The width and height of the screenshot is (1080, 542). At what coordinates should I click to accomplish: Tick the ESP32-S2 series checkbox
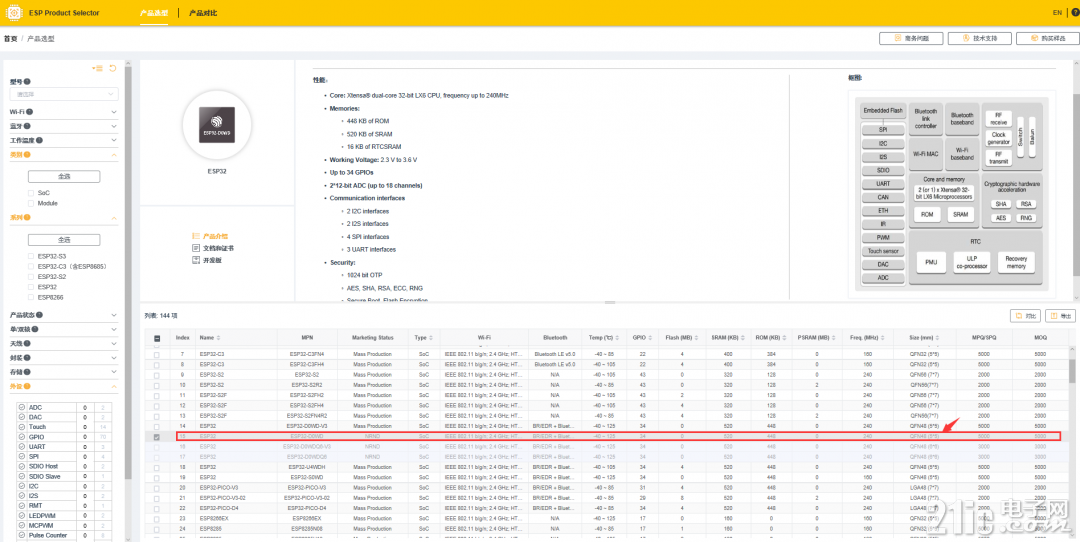click(31, 276)
